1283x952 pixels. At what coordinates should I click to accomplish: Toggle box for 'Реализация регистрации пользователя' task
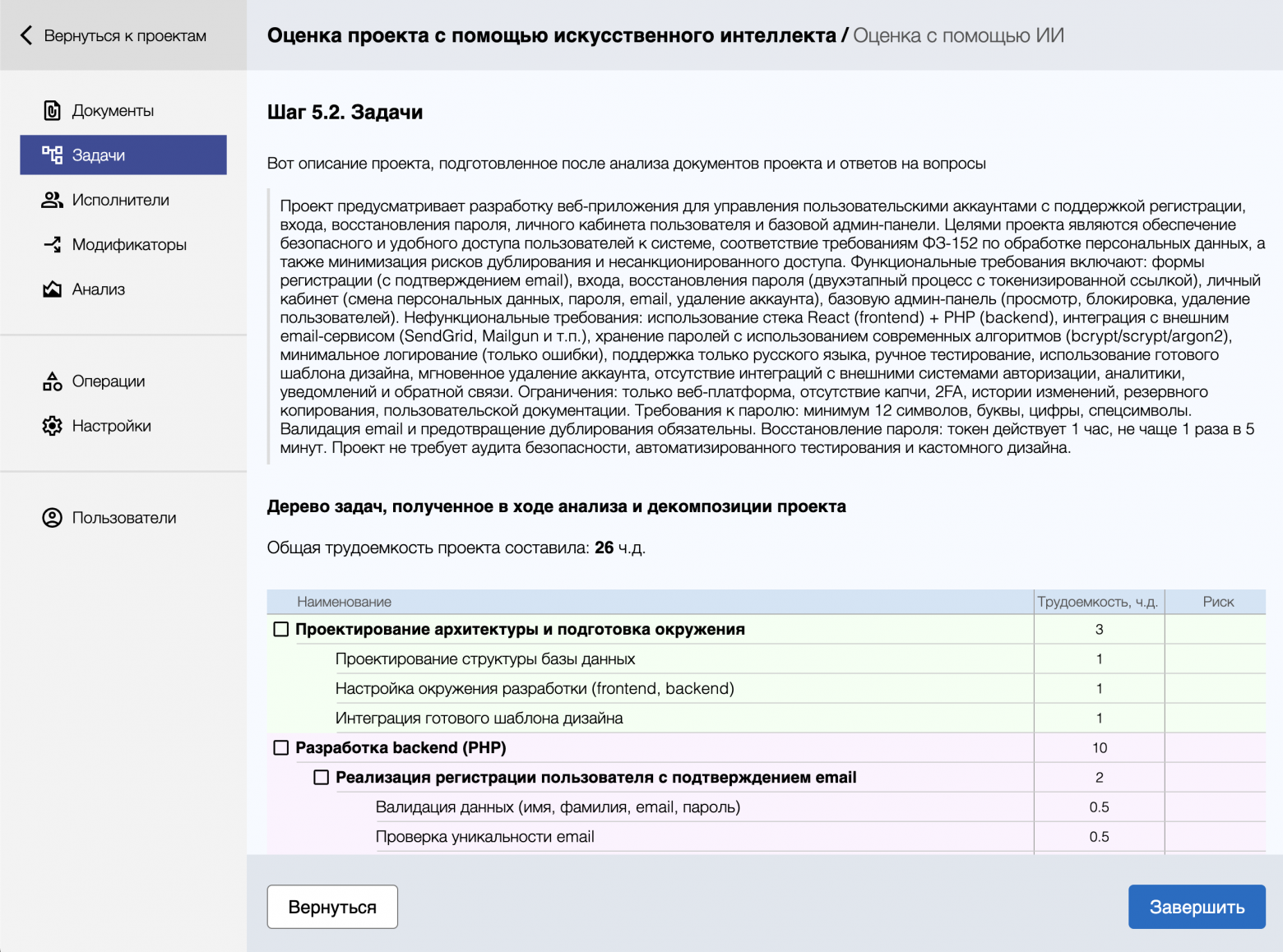(322, 778)
